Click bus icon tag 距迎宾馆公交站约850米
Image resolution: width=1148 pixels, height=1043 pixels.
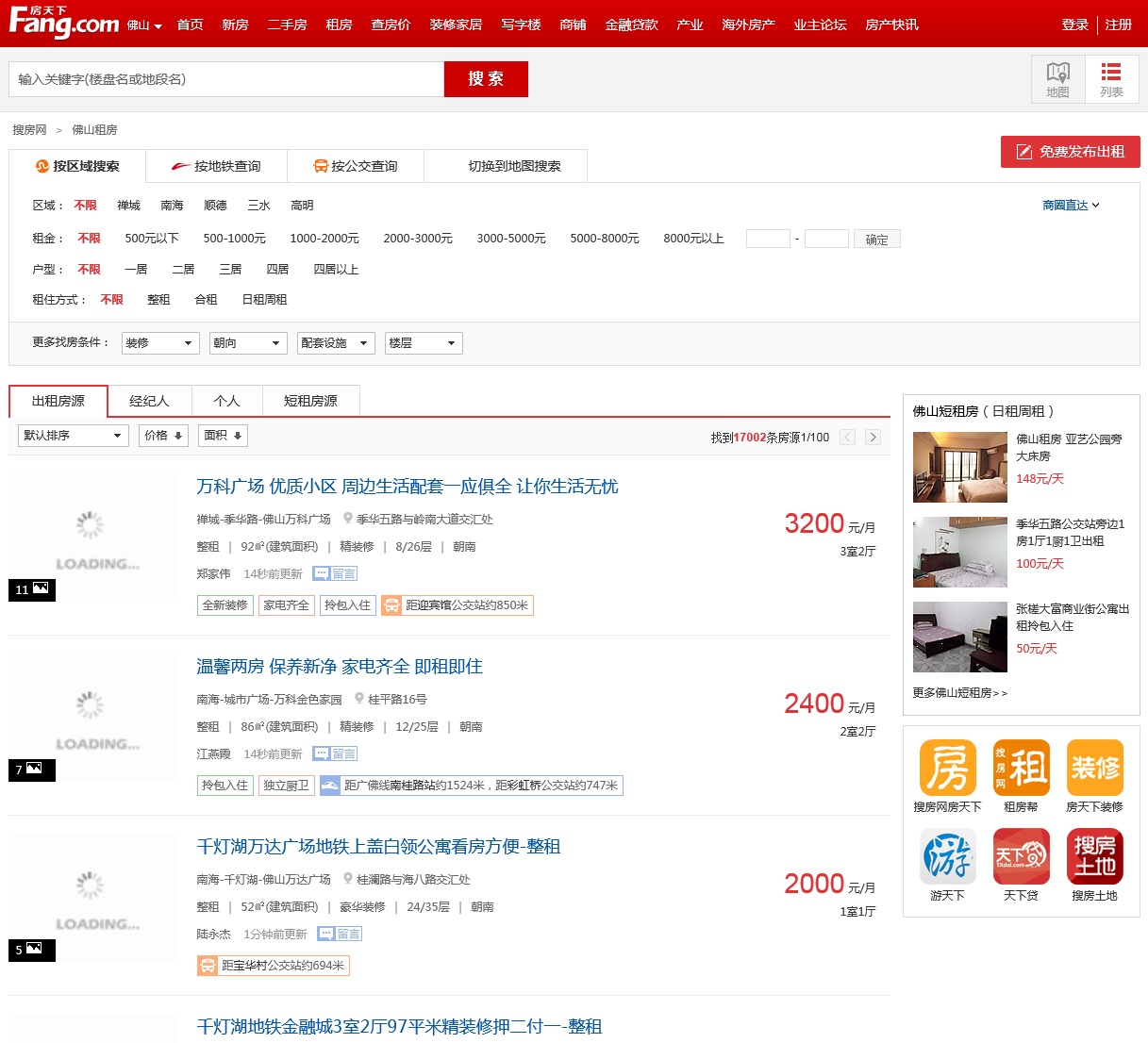458,605
